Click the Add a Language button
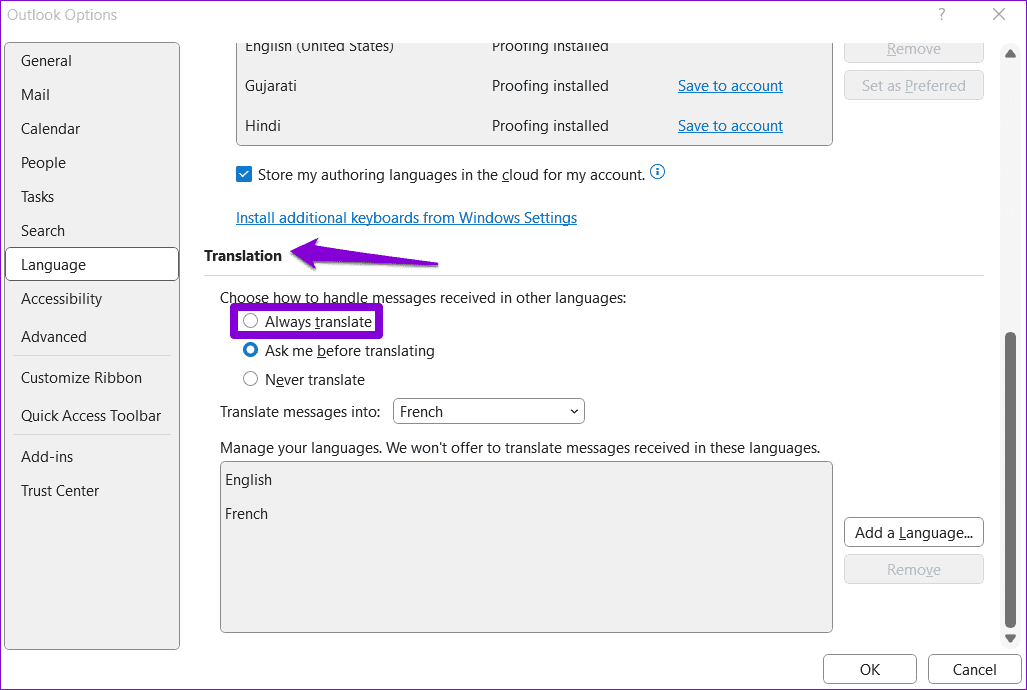 [x=914, y=533]
